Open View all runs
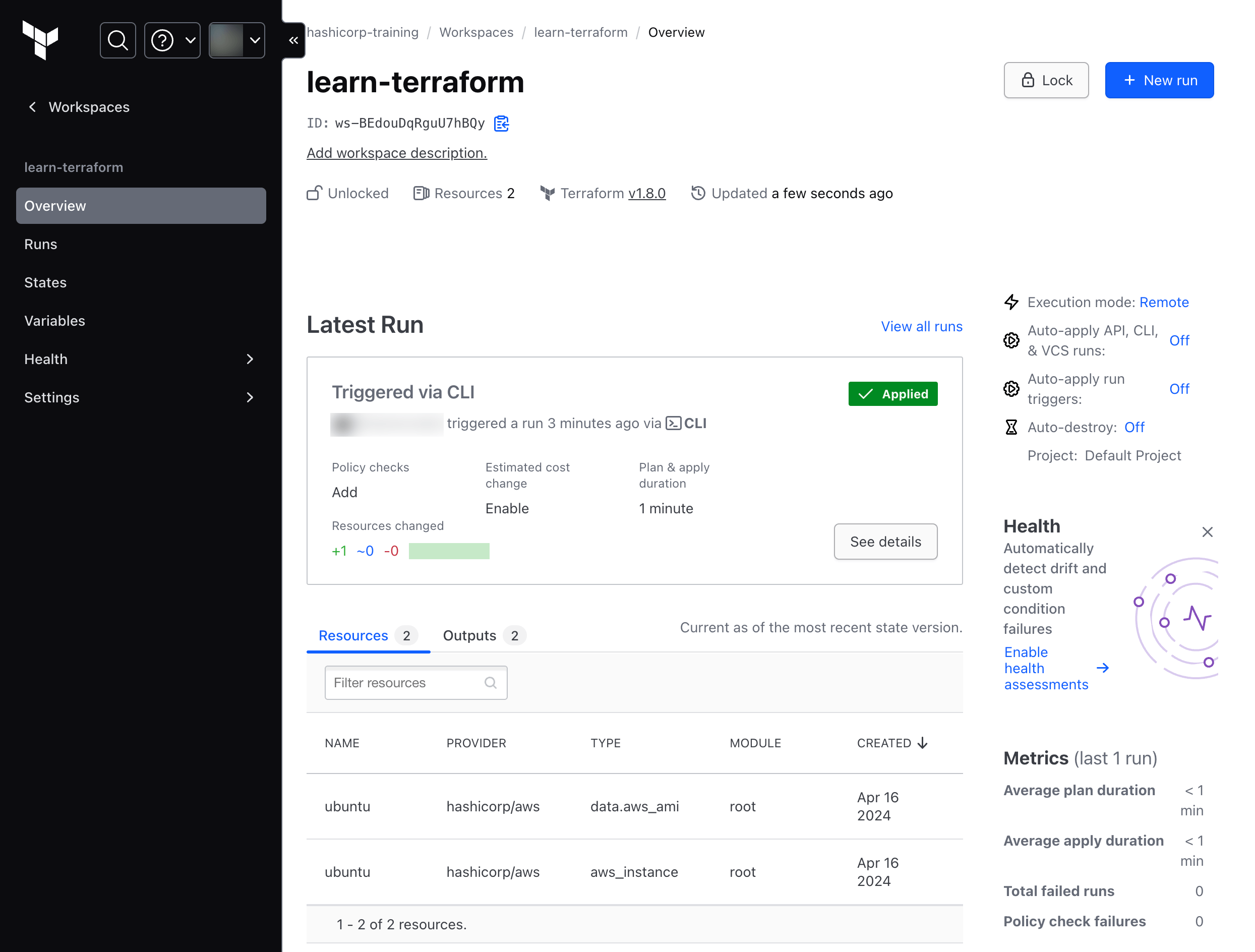Image resolution: width=1255 pixels, height=952 pixels. [x=921, y=326]
